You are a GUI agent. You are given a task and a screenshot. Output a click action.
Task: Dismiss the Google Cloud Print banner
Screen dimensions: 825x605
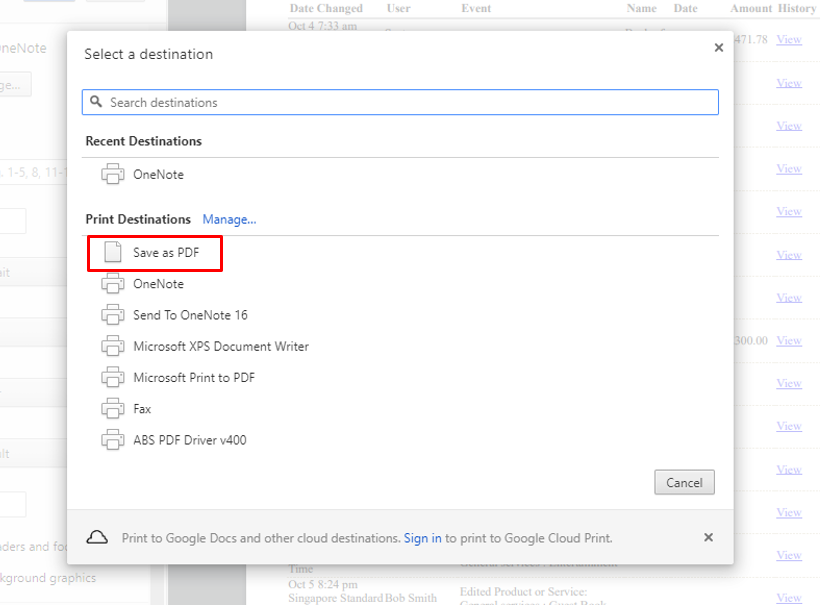708,538
